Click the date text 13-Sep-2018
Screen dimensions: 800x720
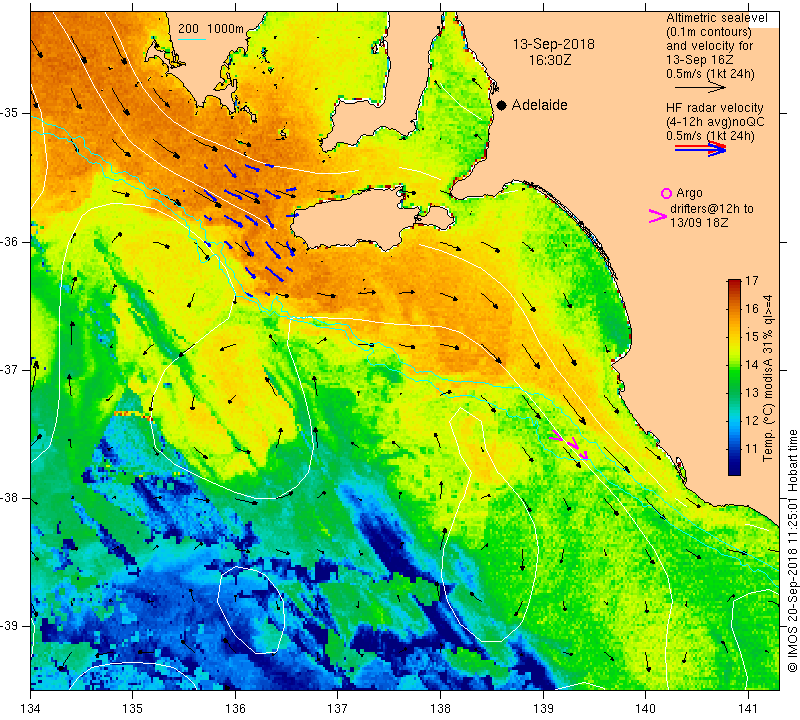tap(554, 44)
